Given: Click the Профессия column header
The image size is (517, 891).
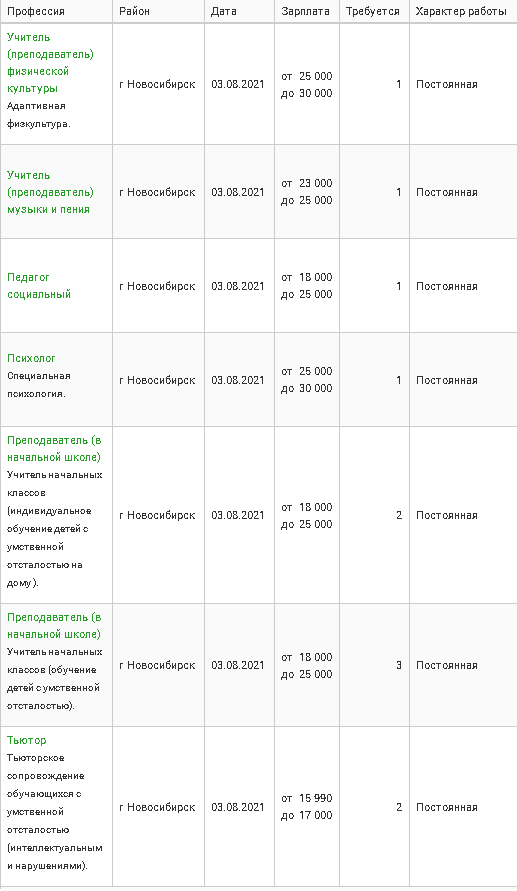Looking at the screenshot, I should click(x=36, y=11).
